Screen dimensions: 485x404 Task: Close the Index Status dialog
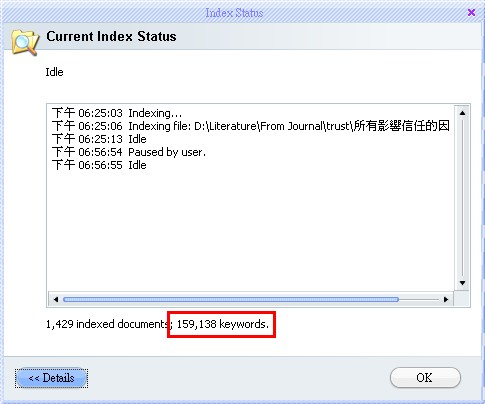tap(471, 12)
